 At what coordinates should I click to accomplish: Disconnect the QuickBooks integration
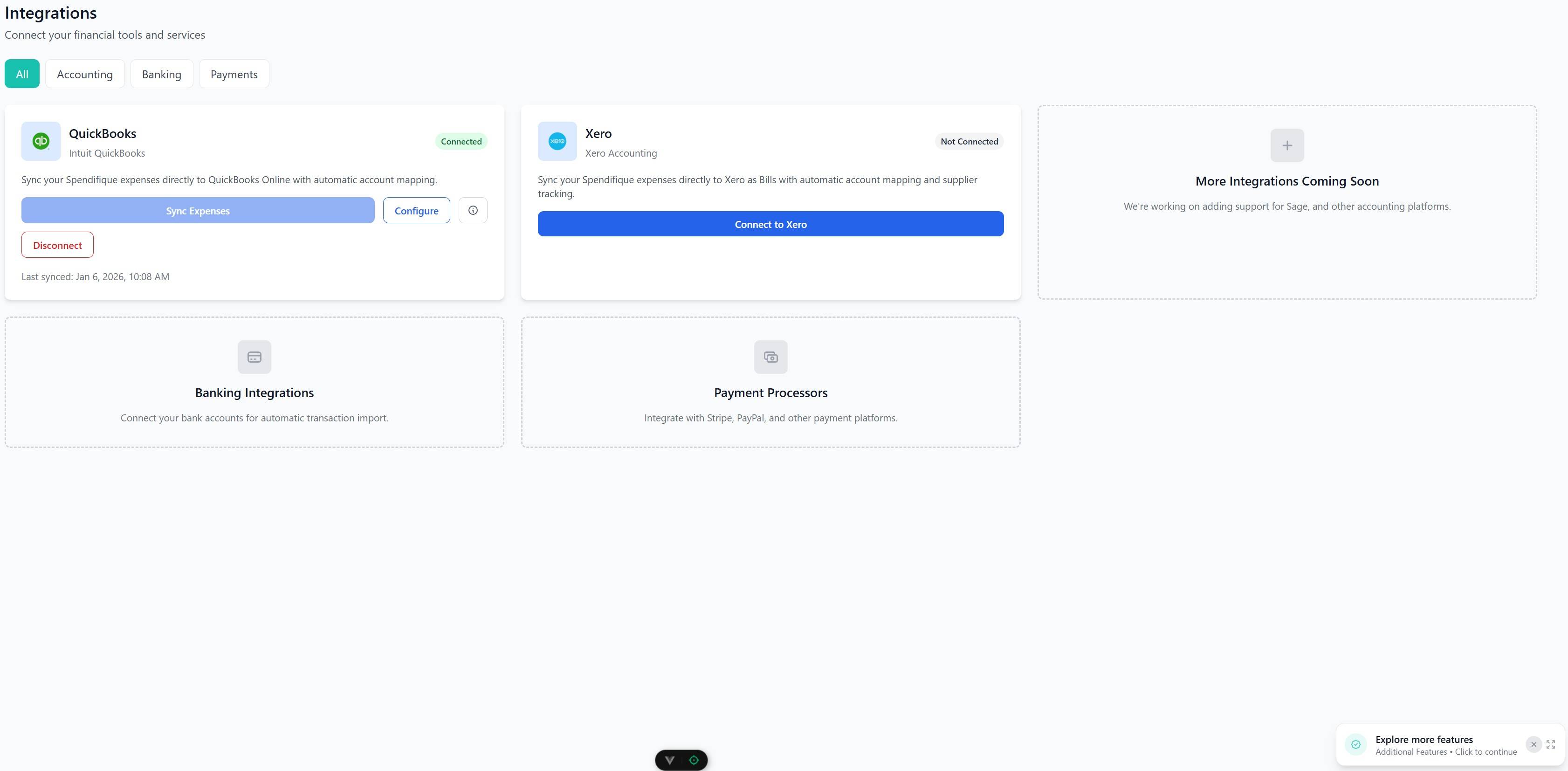tap(57, 245)
